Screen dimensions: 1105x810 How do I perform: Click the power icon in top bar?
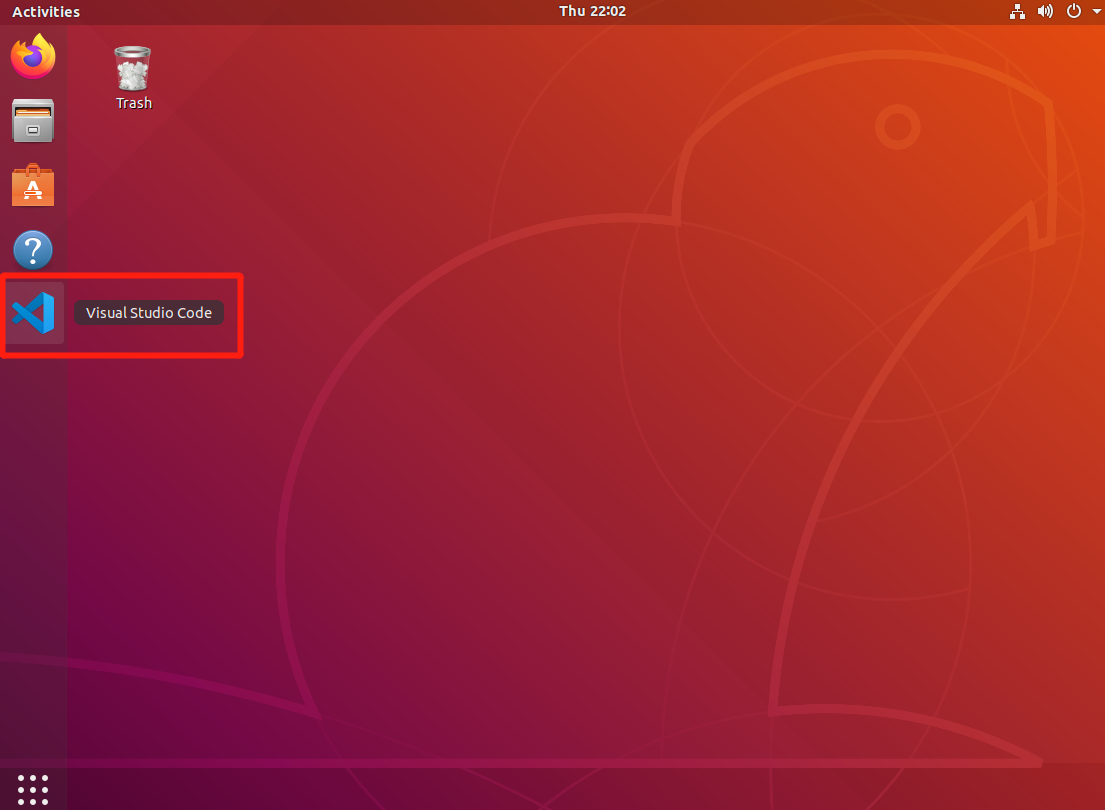tap(1073, 11)
